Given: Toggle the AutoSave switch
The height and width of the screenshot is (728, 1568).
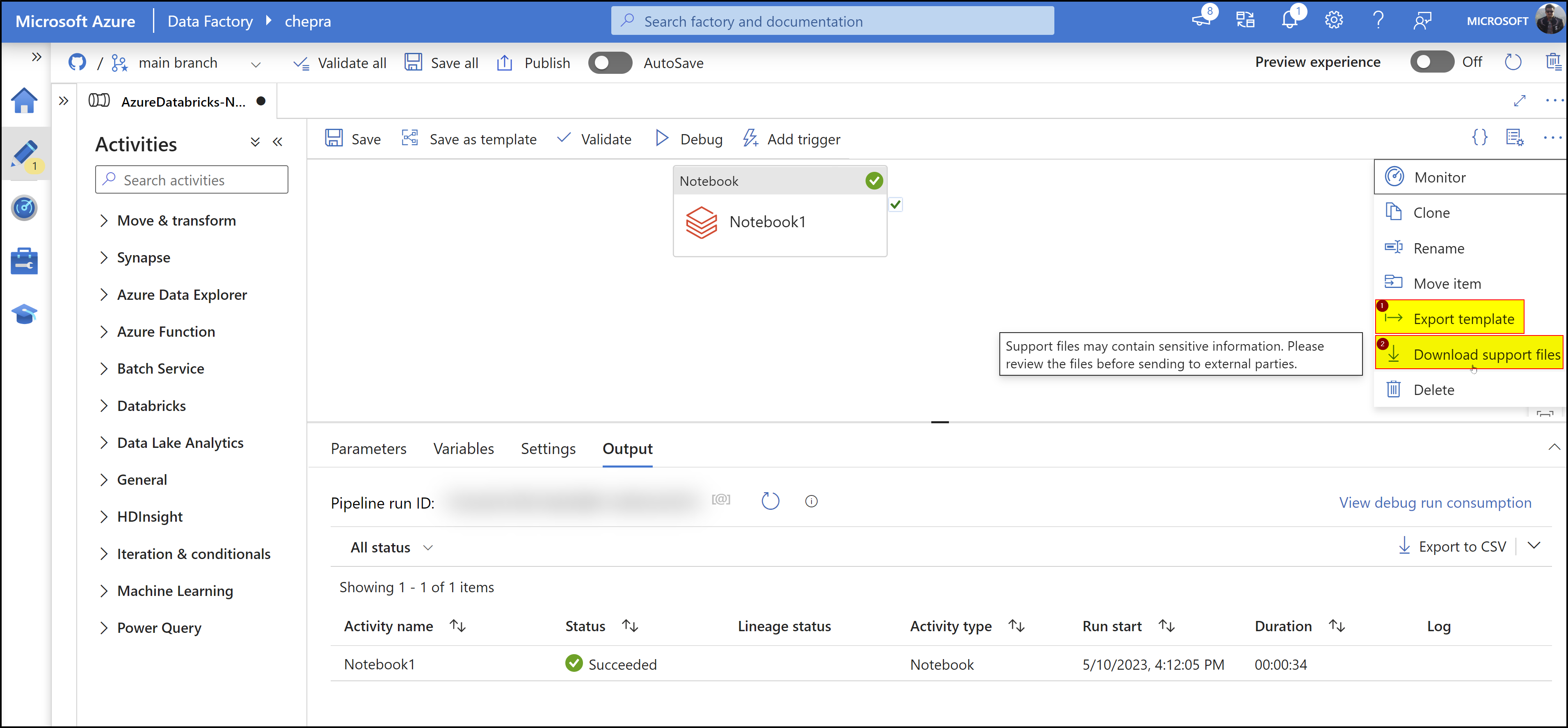Looking at the screenshot, I should [610, 63].
